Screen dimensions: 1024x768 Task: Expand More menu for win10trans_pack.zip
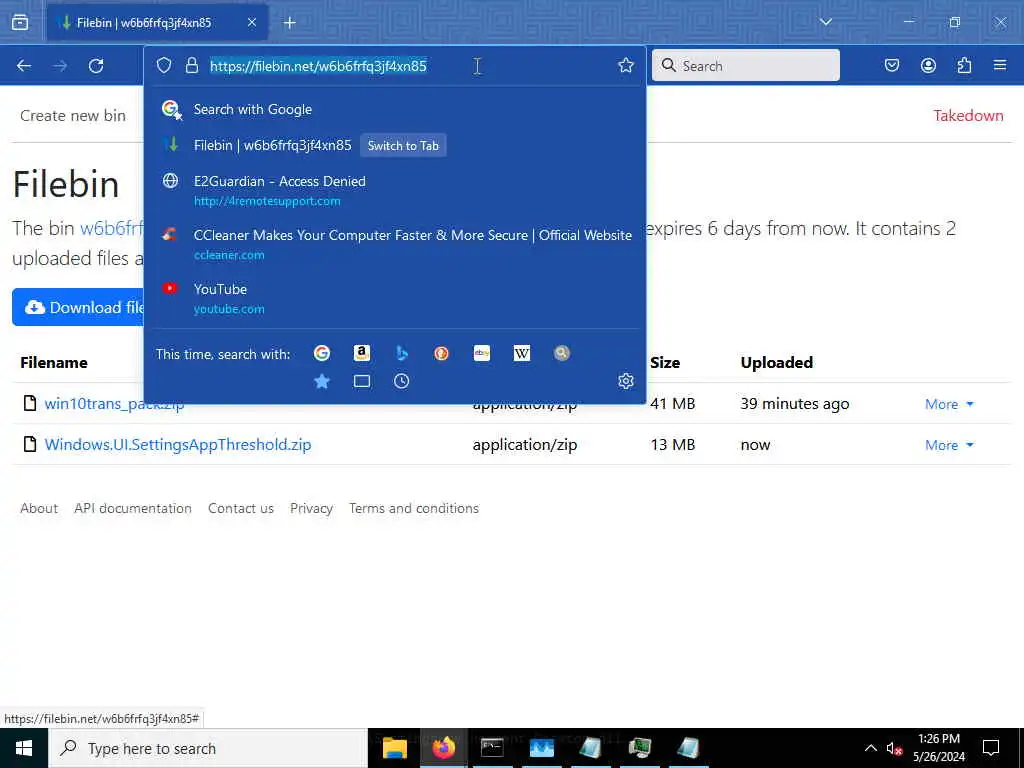coord(949,404)
